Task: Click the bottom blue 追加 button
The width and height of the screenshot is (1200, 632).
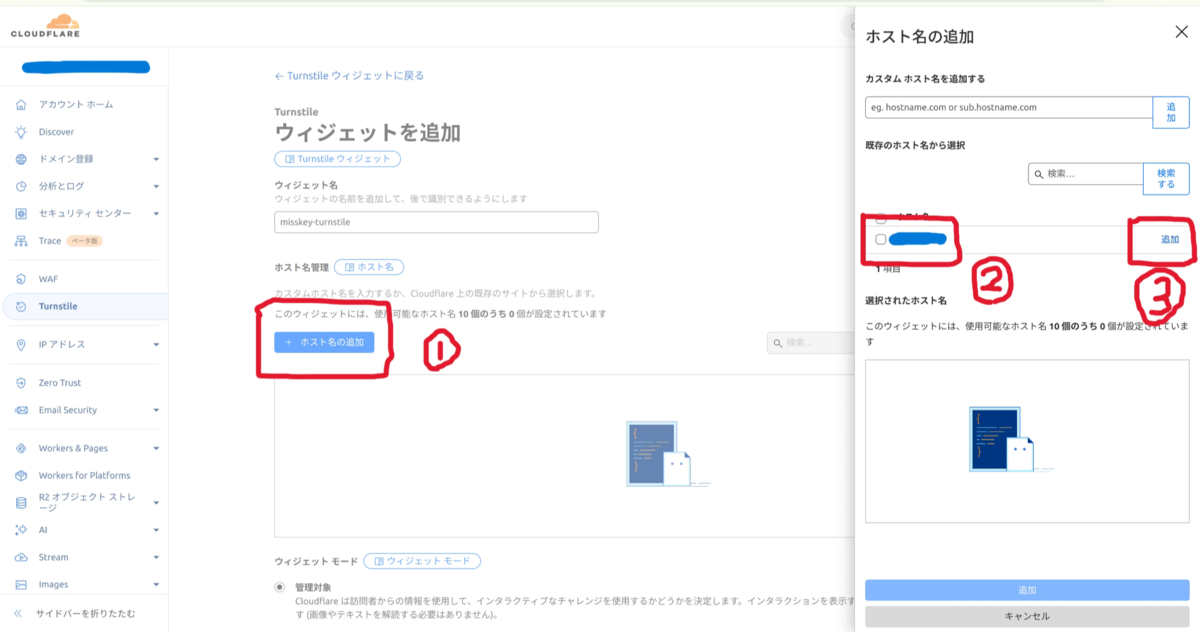Action: 1027,590
